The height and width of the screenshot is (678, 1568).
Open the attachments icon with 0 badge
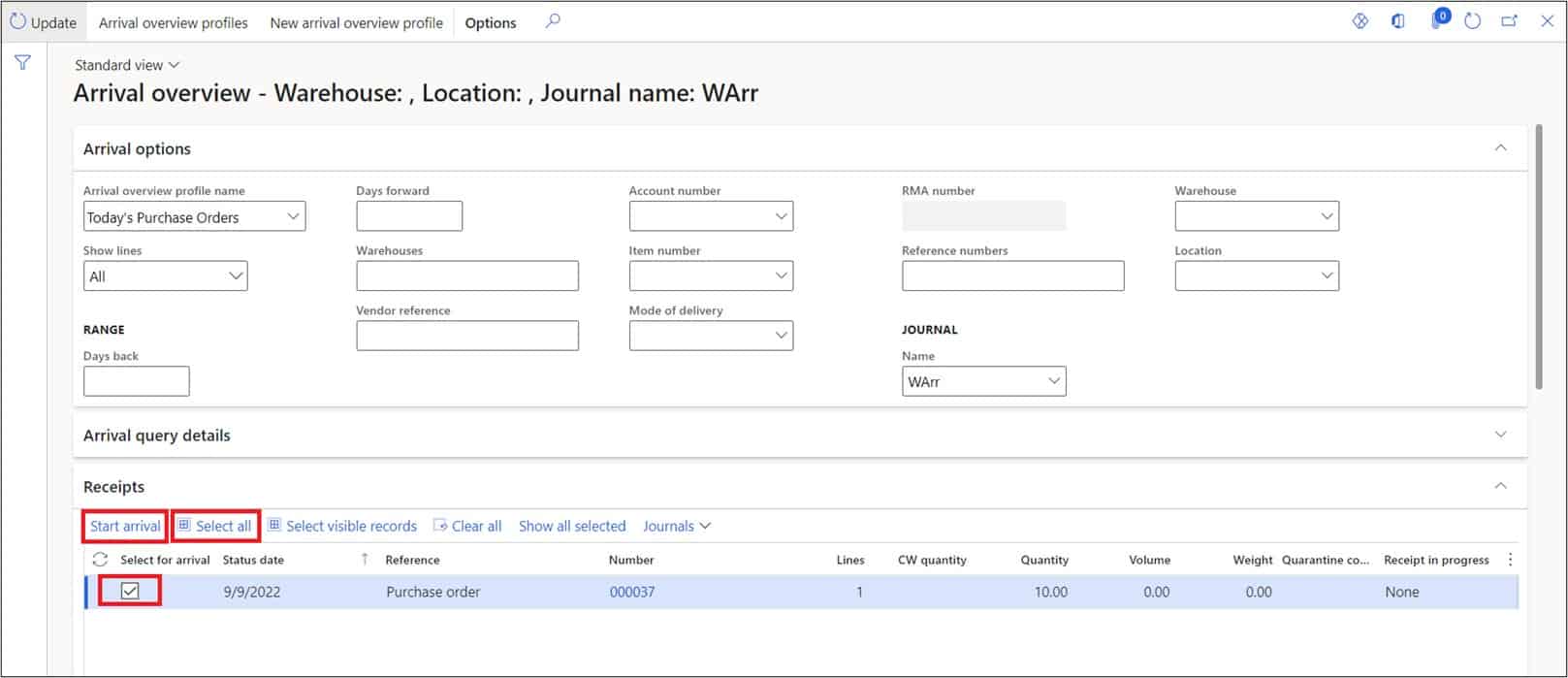1439,18
